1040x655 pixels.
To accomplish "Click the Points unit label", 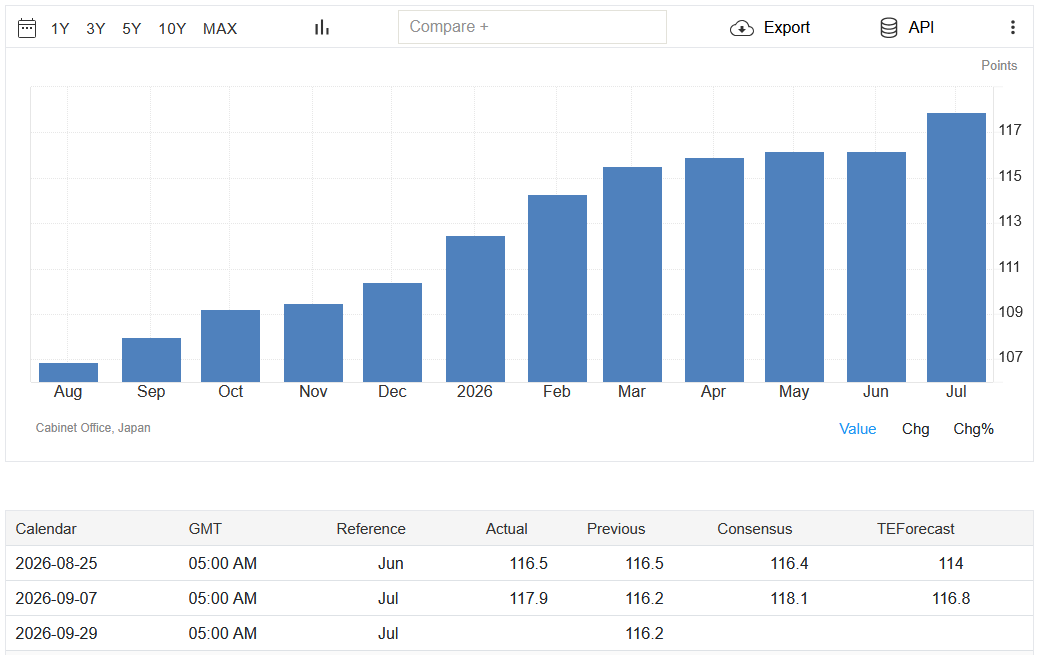I will coord(999,65).
